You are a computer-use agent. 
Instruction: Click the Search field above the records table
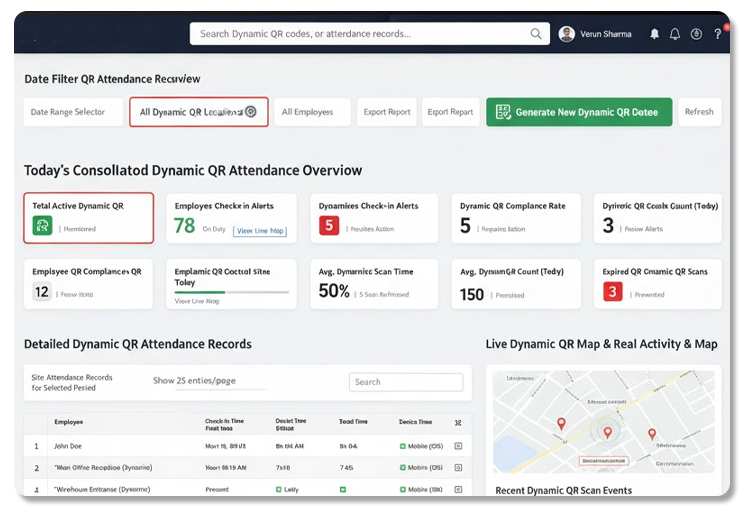tap(405, 382)
